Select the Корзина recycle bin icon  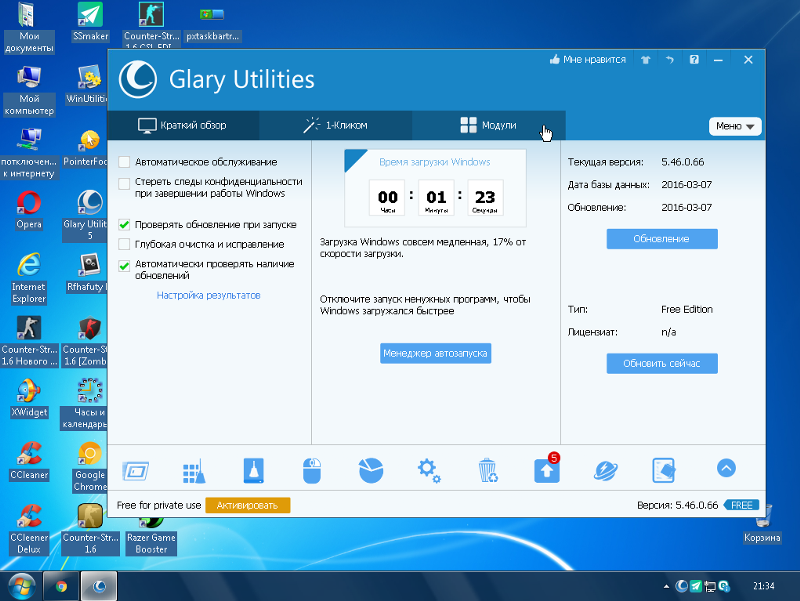pyautogui.click(x=762, y=523)
